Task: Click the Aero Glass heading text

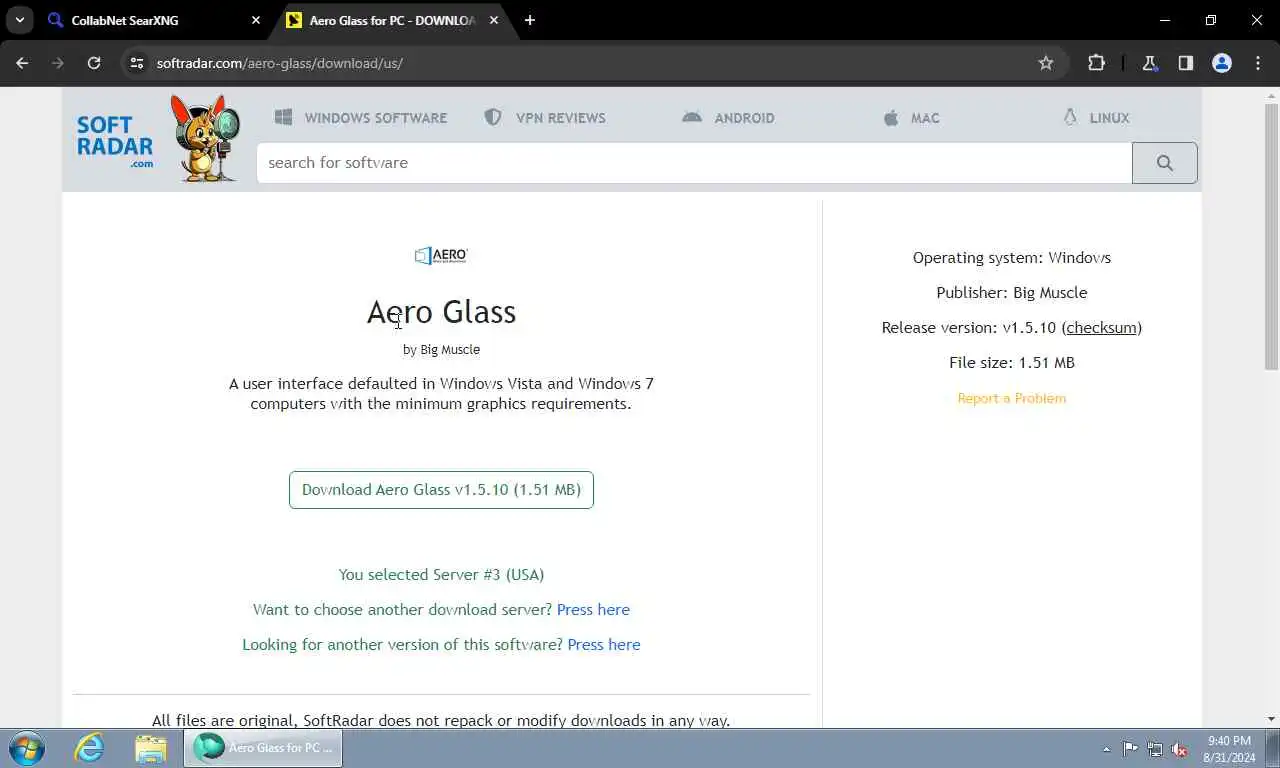Action: [441, 312]
